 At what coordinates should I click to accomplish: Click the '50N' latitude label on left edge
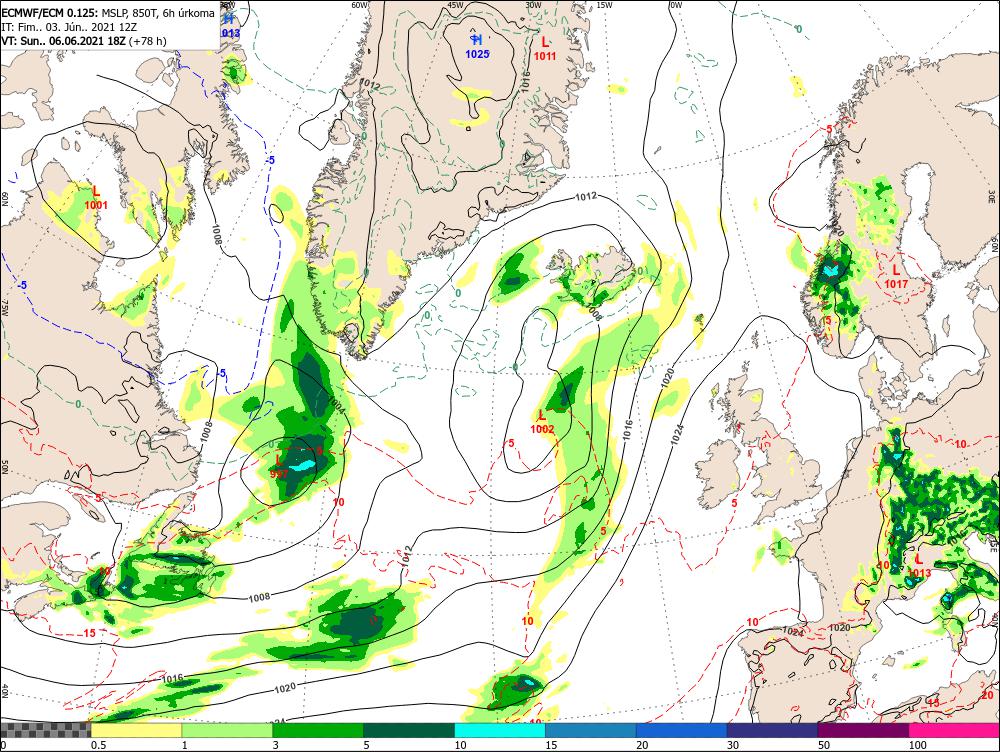click(5, 466)
